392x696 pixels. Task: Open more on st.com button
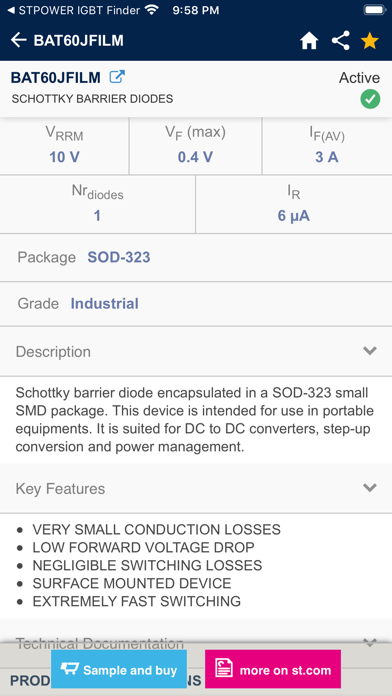click(x=273, y=669)
